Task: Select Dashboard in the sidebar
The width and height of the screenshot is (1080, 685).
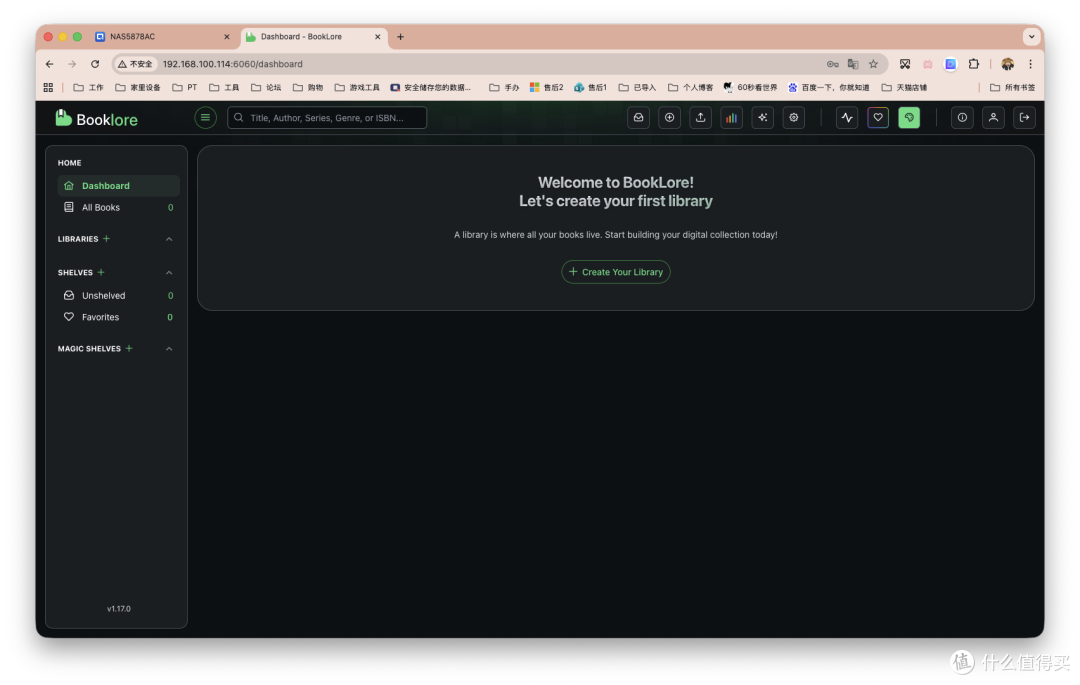Action: click(x=118, y=186)
